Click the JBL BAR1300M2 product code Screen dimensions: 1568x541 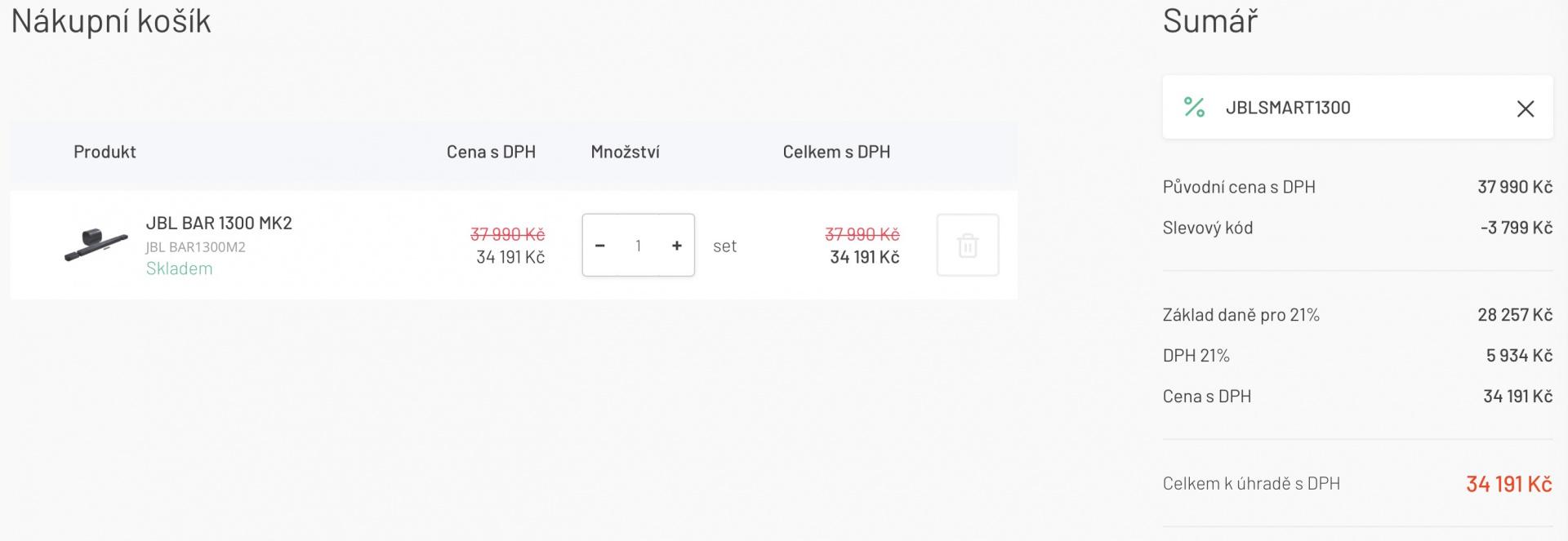(x=195, y=246)
